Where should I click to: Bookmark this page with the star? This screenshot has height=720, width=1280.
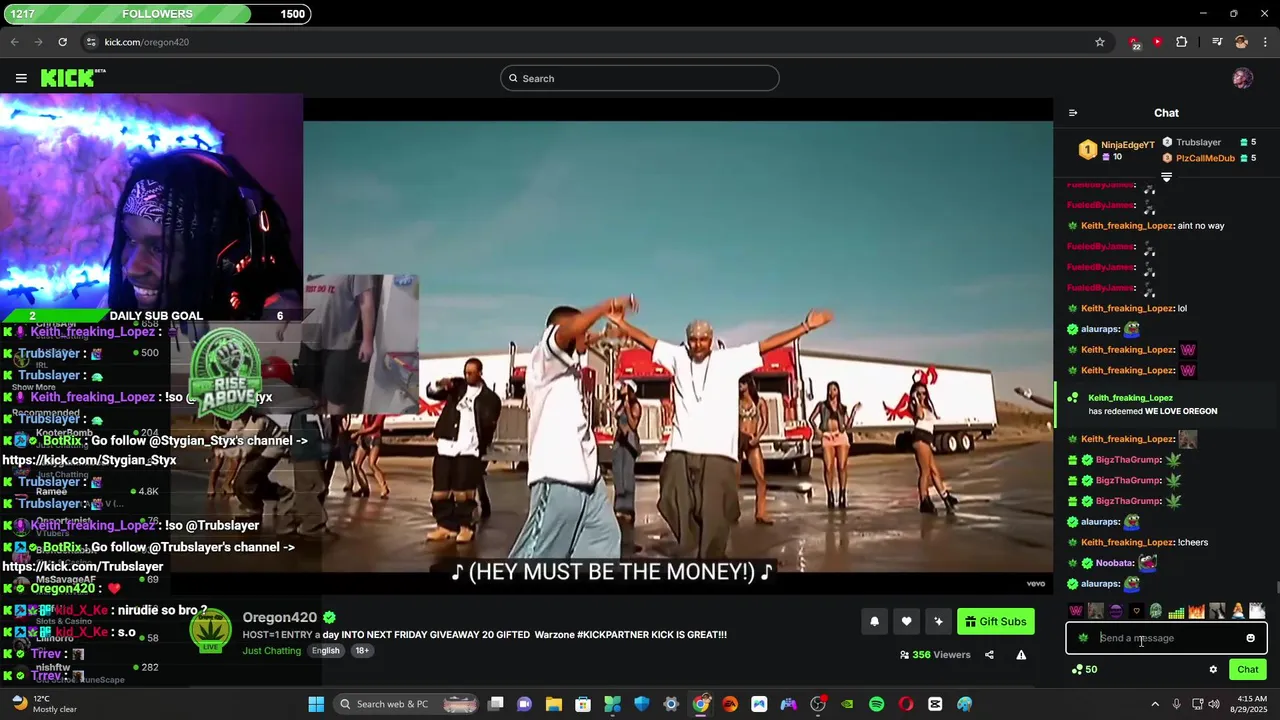[1100, 42]
